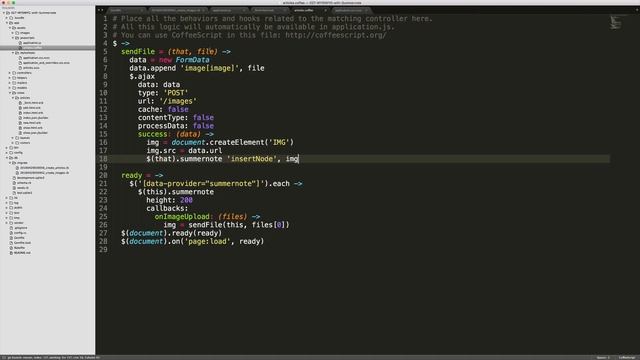Open articles.scss in the sidebar
Image resolution: width=640 pixels, height=360 pixels.
click(31, 68)
